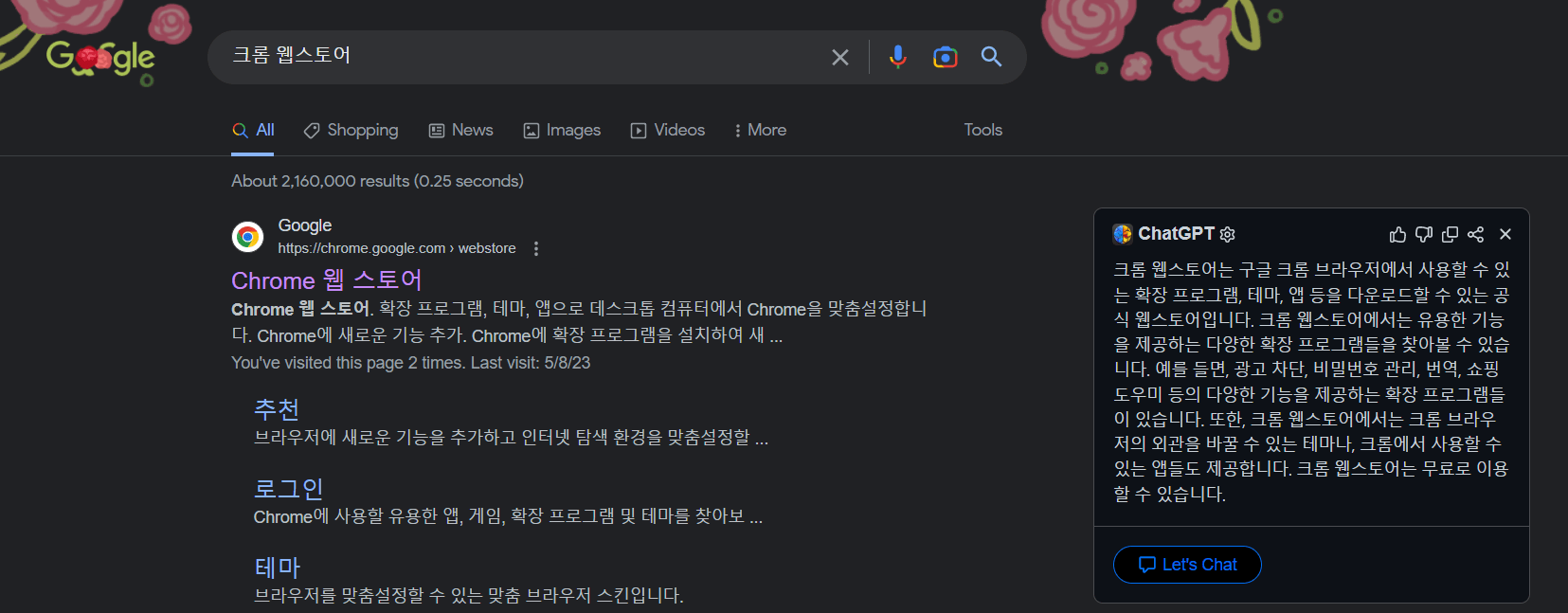Switch to the Shopping tab
The width and height of the screenshot is (1568, 613).
351,131
